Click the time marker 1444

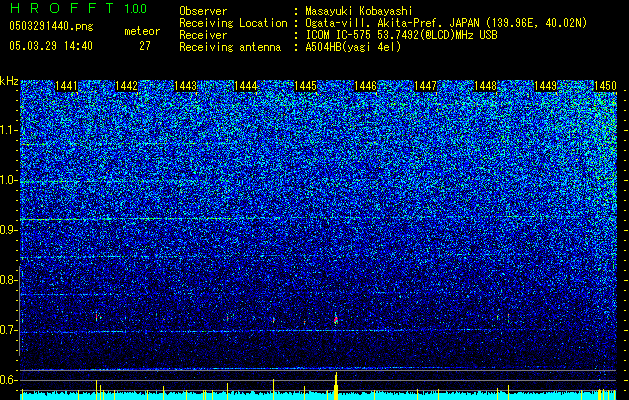tap(246, 86)
